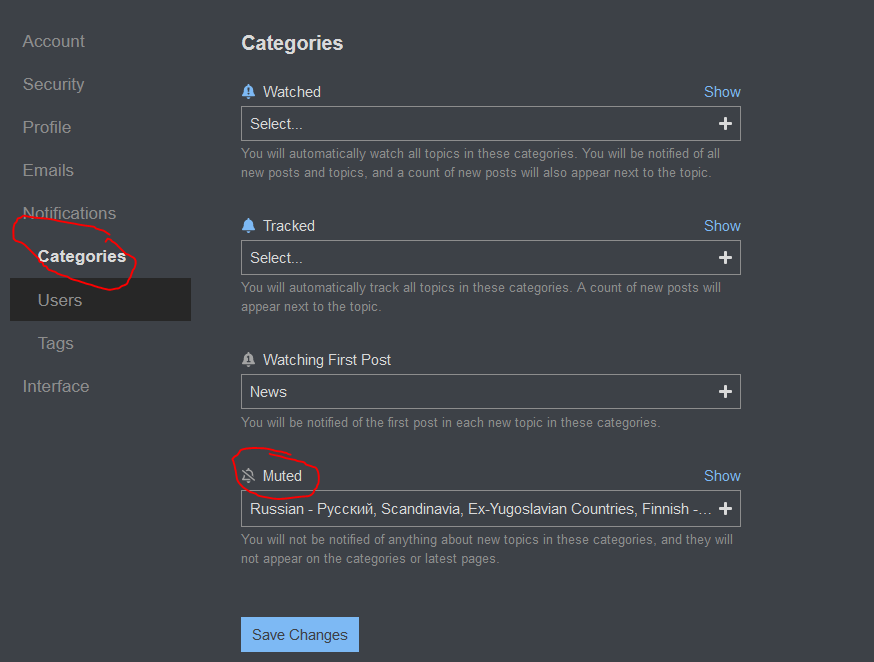Expand the Muted categories list starting with Russian
This screenshot has height=662, width=874.
(x=491, y=508)
